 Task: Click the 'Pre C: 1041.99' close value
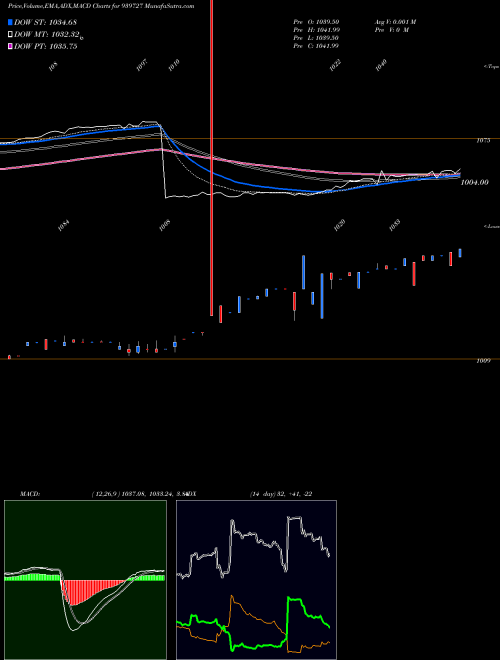[x=316, y=46]
